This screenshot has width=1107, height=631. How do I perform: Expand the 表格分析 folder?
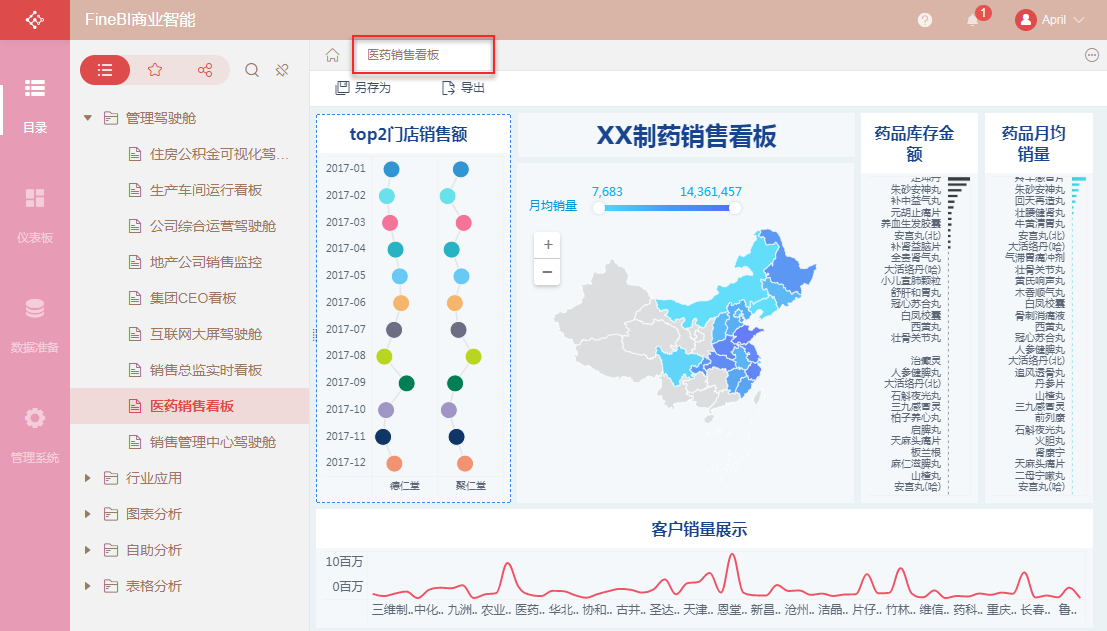click(88, 586)
